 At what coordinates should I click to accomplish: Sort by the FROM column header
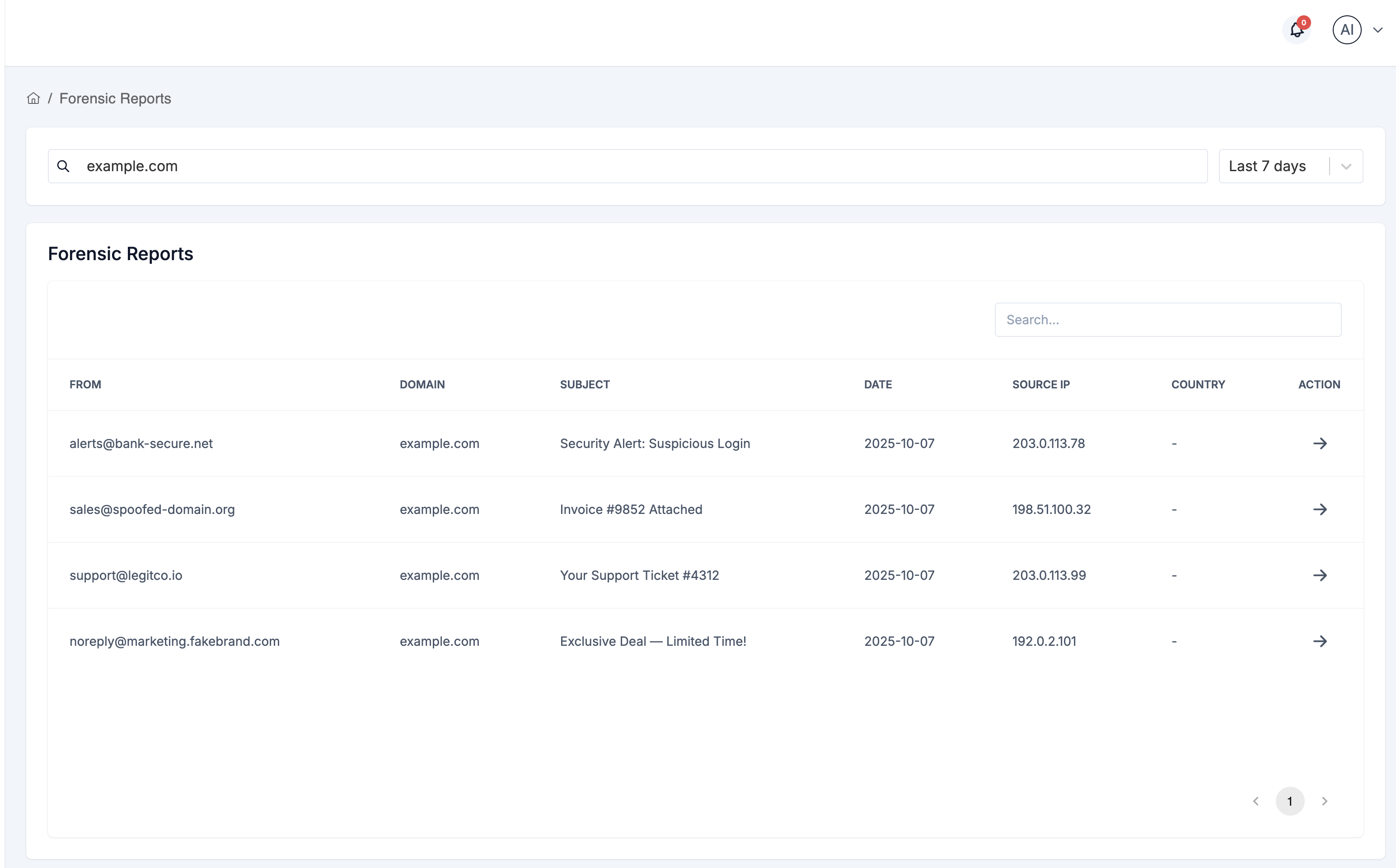tap(85, 385)
